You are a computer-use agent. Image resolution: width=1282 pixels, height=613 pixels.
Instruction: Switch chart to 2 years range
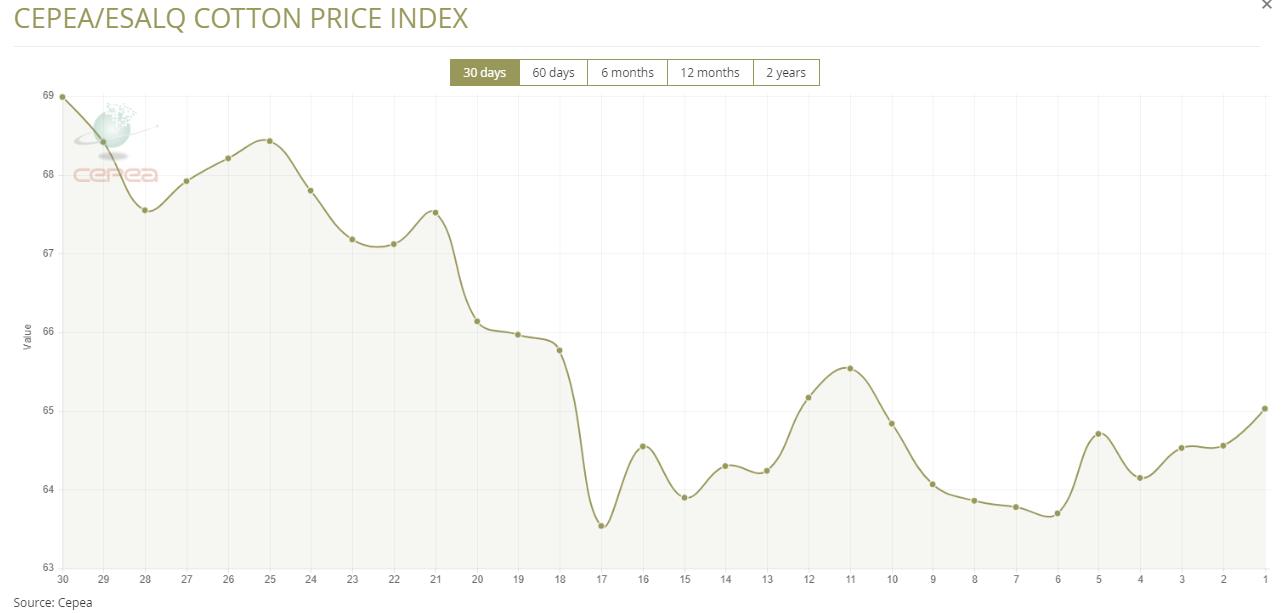tap(786, 72)
